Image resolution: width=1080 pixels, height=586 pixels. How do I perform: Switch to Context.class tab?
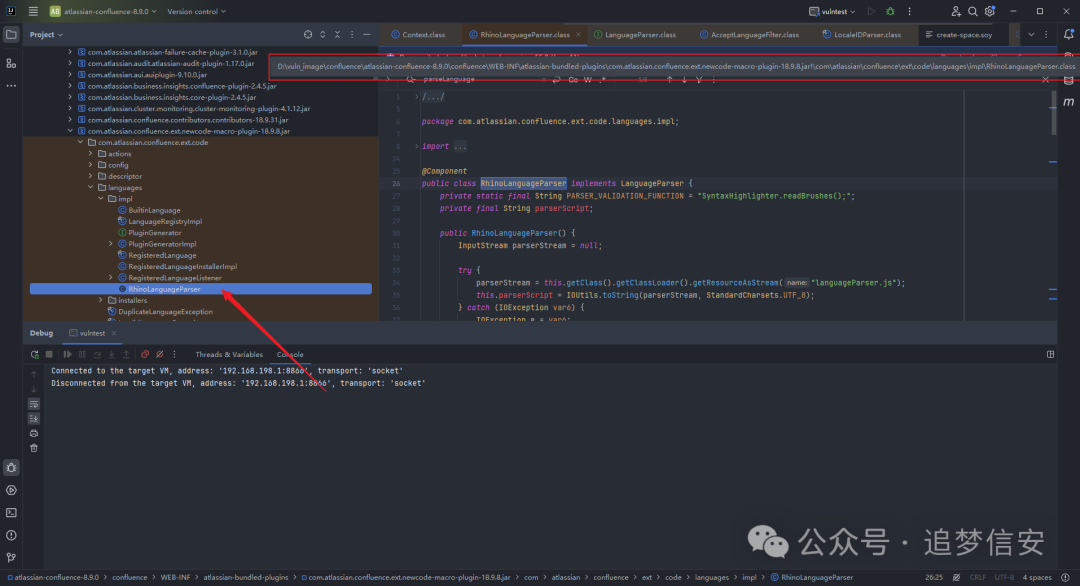[418, 34]
